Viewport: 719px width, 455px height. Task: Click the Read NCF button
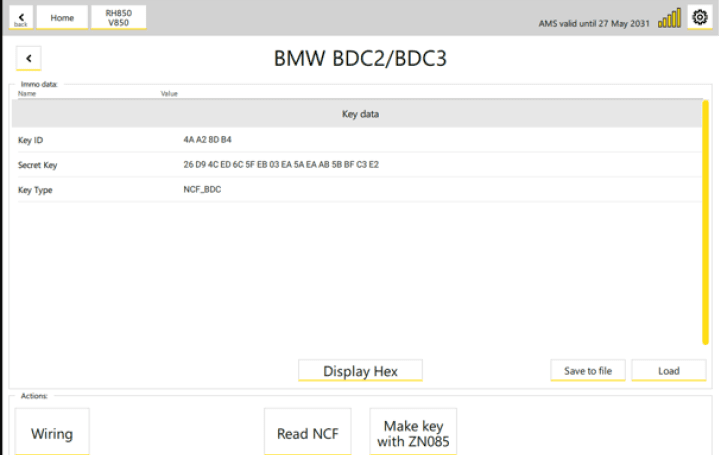(308, 432)
